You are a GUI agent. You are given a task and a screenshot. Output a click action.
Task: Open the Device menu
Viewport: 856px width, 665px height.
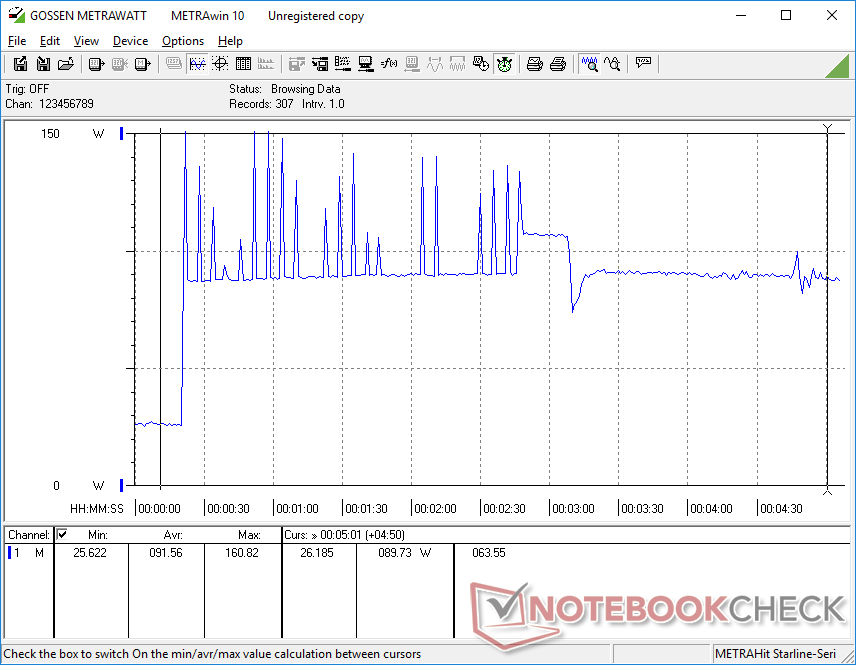pyautogui.click(x=130, y=41)
